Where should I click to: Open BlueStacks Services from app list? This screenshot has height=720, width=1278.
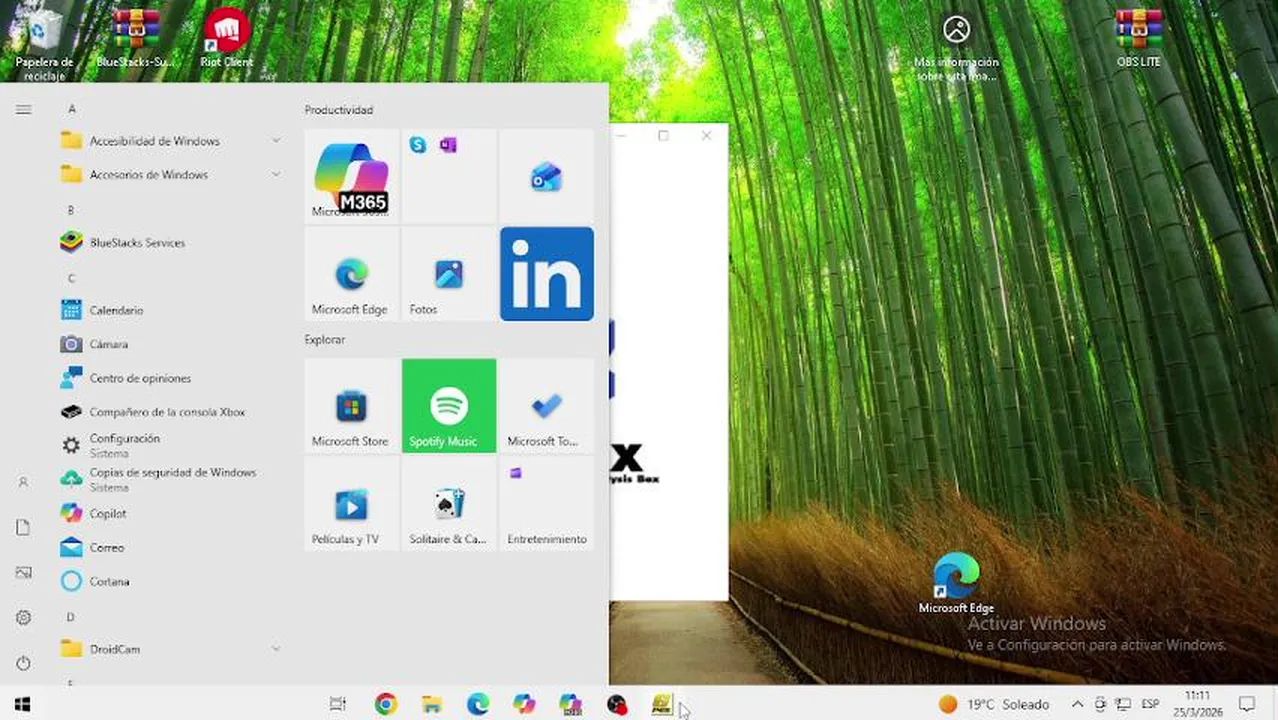(171, 243)
